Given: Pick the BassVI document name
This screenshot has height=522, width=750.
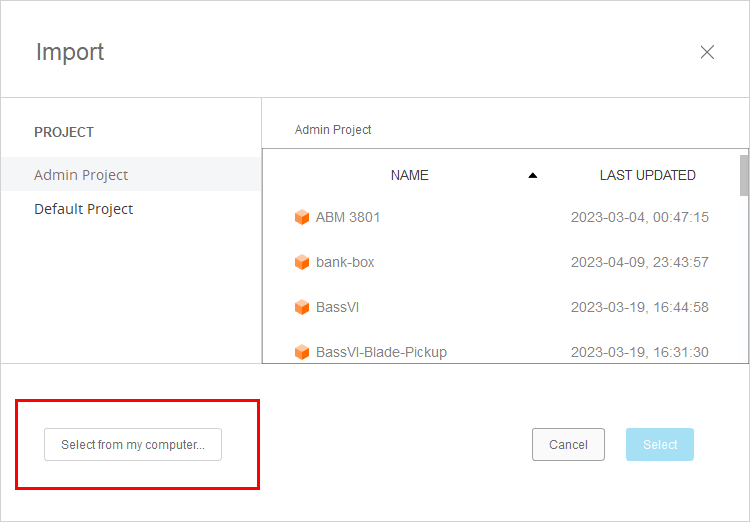Looking at the screenshot, I should [x=337, y=307].
